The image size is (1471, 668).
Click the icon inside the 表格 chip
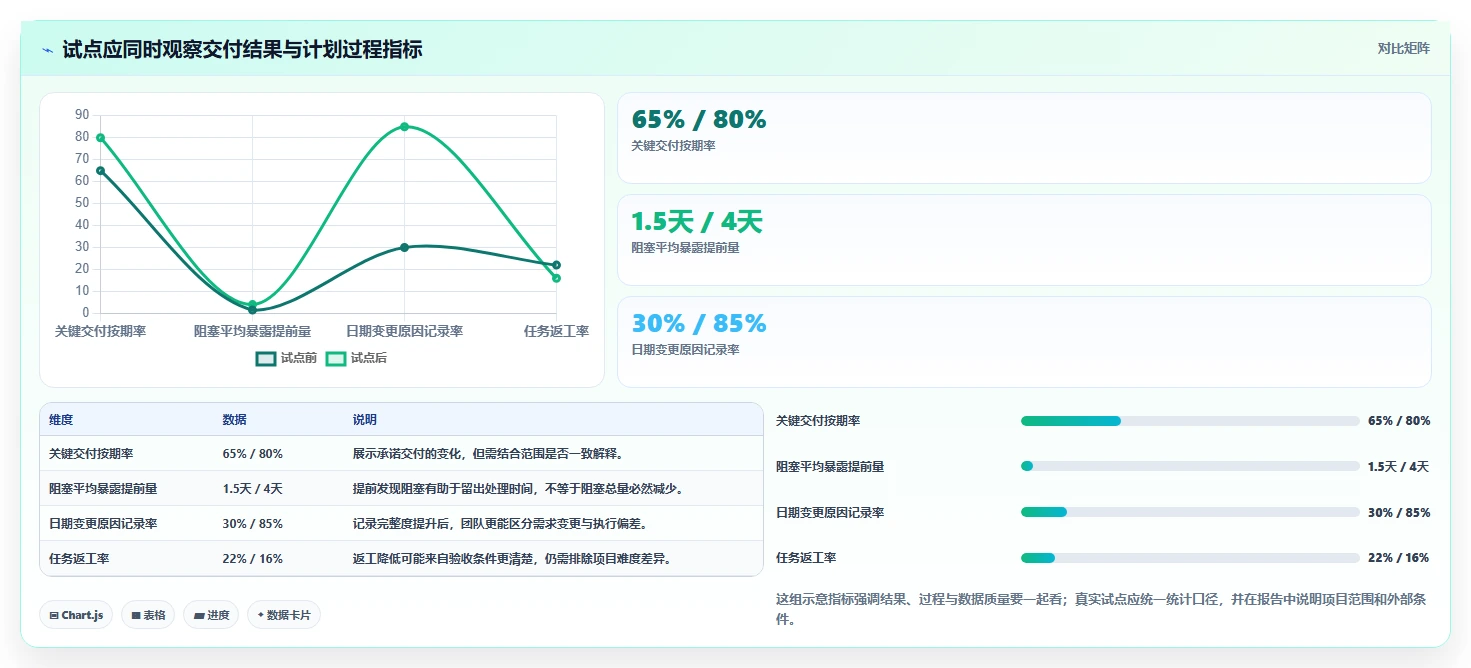[136, 615]
